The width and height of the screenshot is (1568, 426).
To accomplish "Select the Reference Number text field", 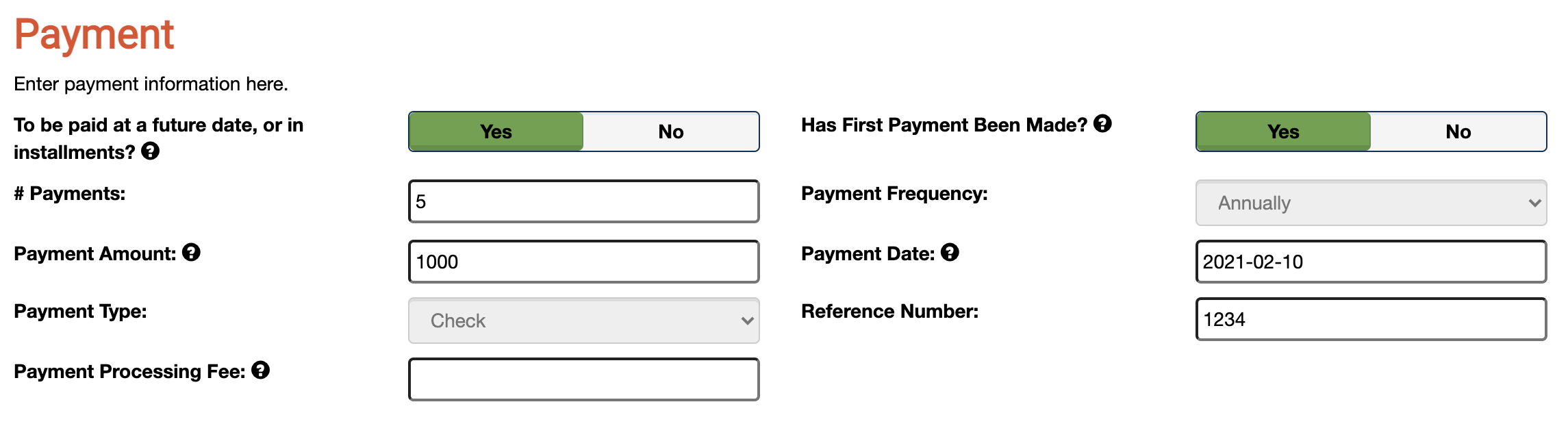I will pyautogui.click(x=1369, y=319).
